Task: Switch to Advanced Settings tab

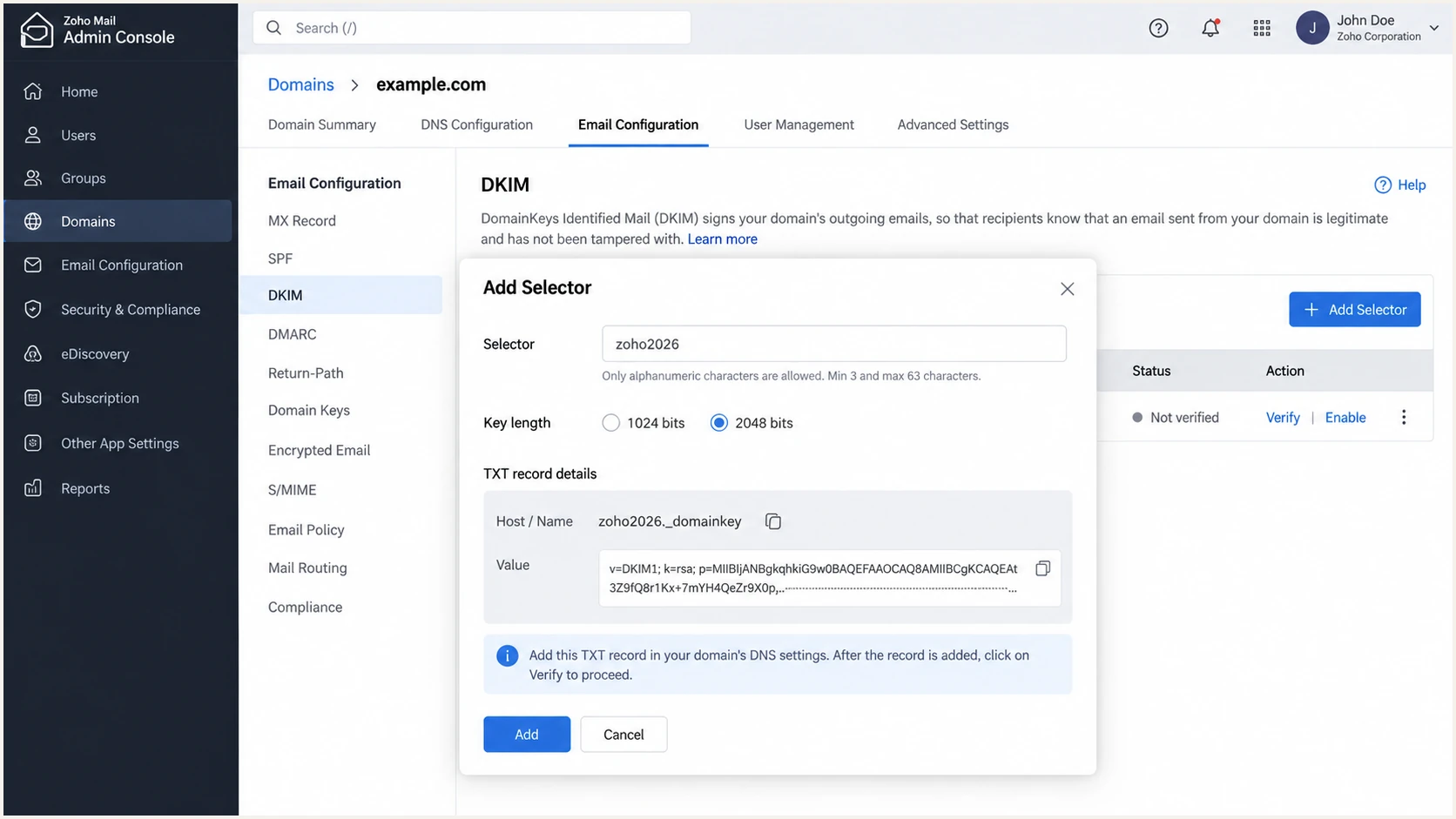Action: 953,124
